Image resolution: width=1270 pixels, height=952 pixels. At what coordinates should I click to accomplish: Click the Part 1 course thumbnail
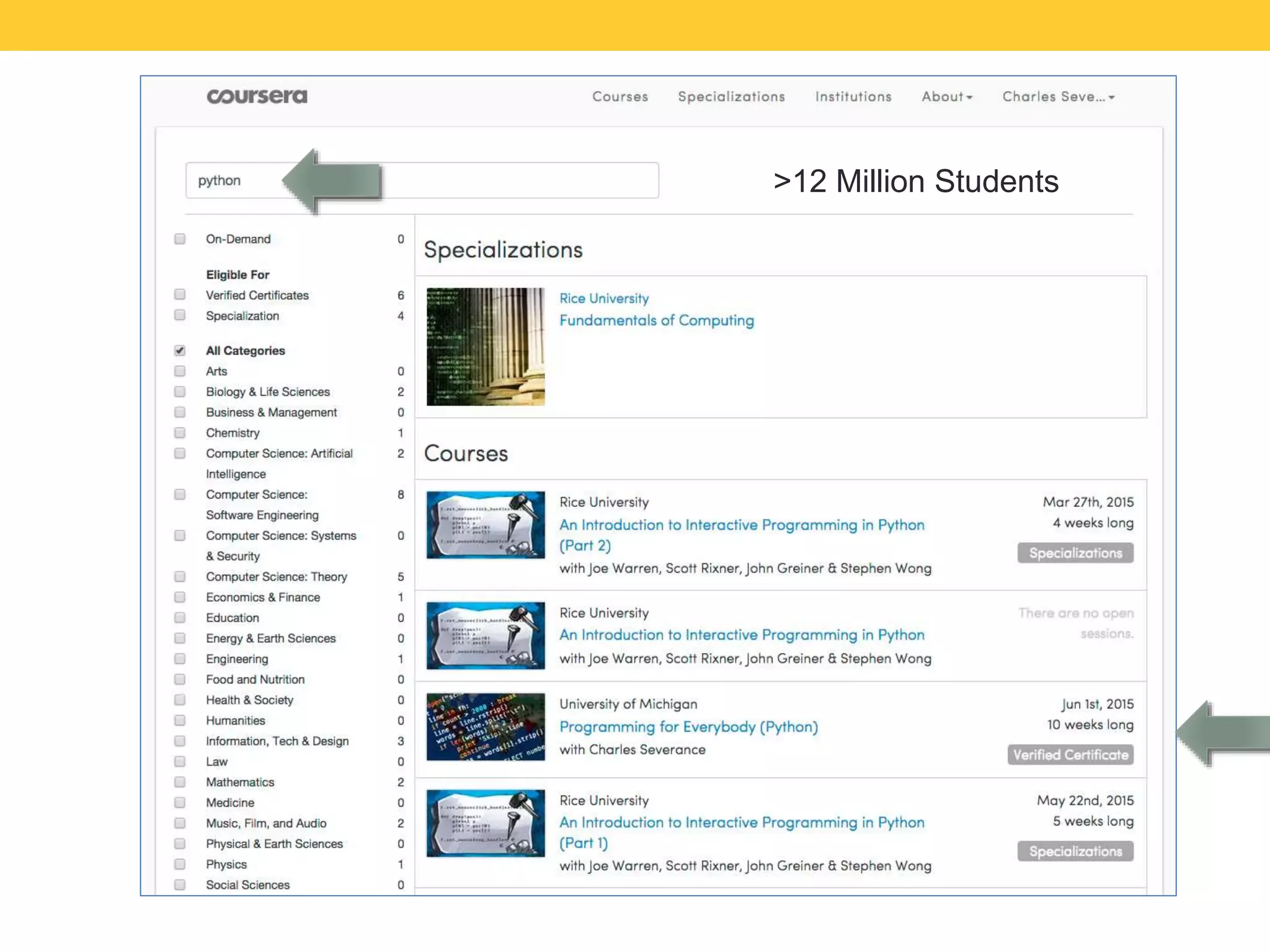(x=486, y=823)
